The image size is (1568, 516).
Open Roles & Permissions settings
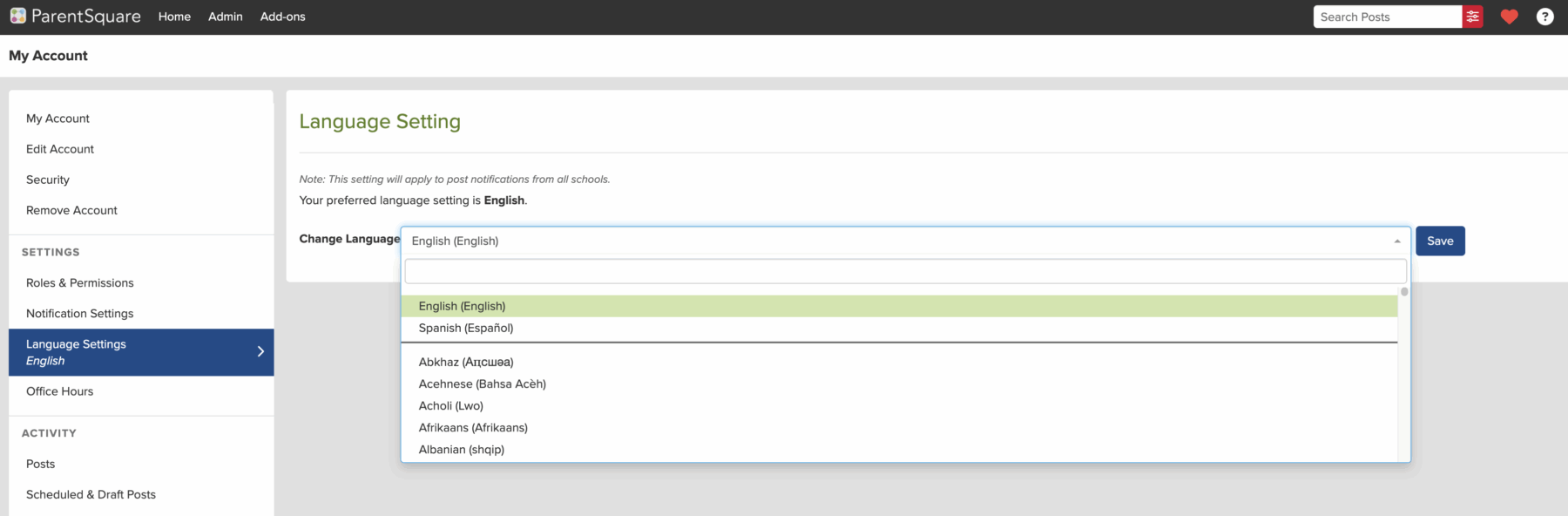click(x=80, y=283)
